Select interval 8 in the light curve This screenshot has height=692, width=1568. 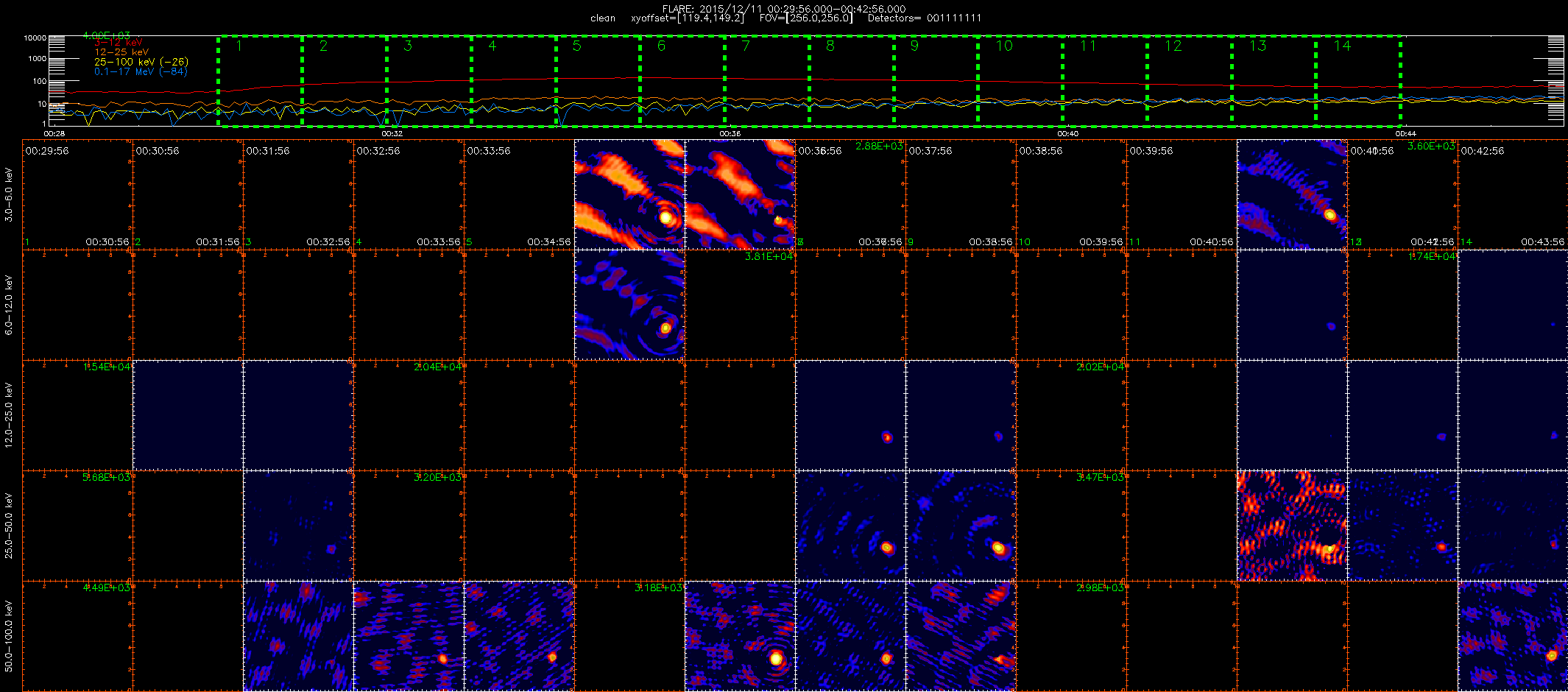(x=852, y=81)
